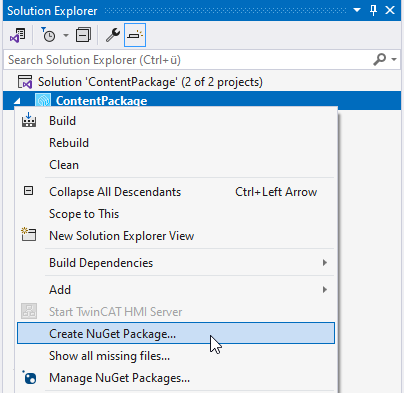Open the search options dropdown arrow
Image resolution: width=404 pixels, height=393 pixels.
click(x=394, y=60)
